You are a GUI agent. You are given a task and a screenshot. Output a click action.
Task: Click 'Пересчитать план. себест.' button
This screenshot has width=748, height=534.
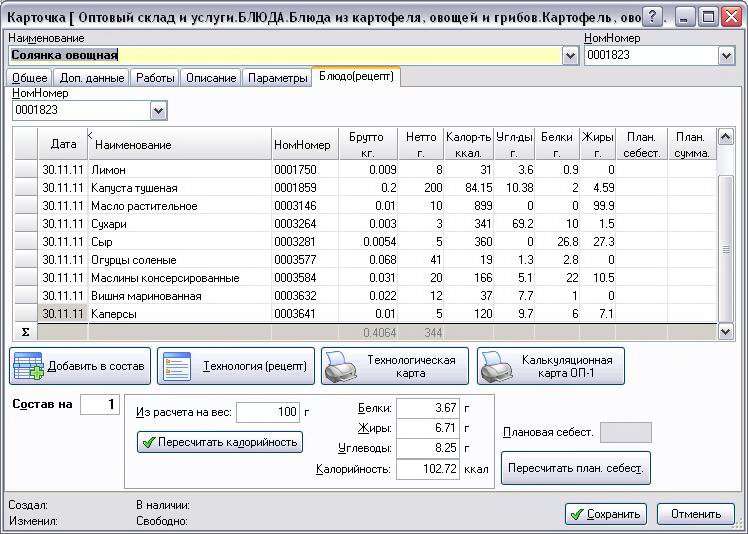[x=576, y=468]
